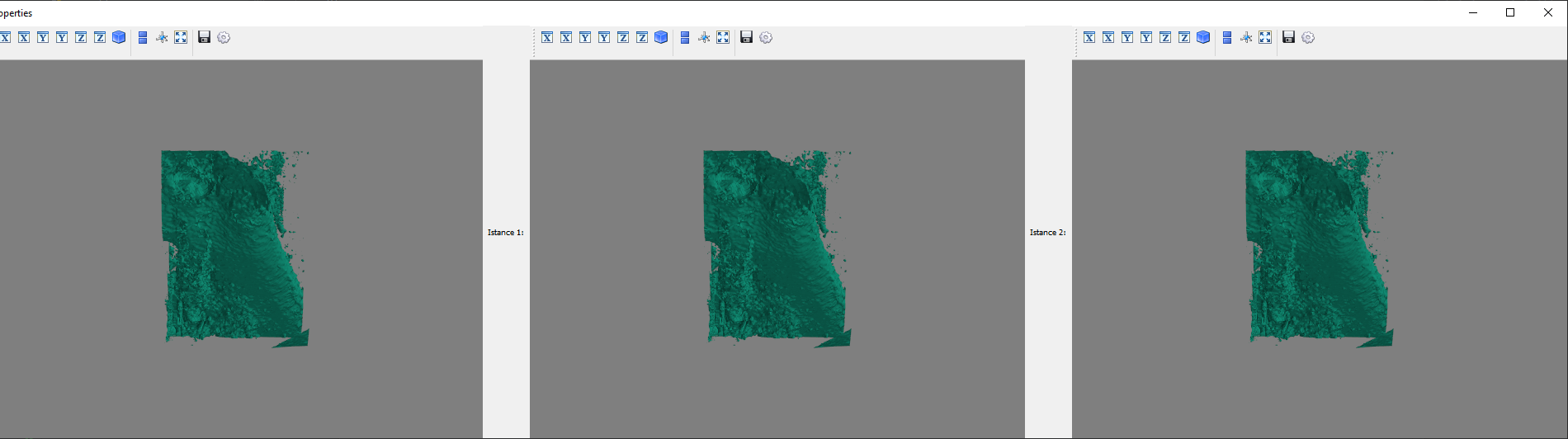The width and height of the screenshot is (1568, 439).
Task: Toggle the axes icon in the Istance 1 toolbar
Action: [x=704, y=37]
